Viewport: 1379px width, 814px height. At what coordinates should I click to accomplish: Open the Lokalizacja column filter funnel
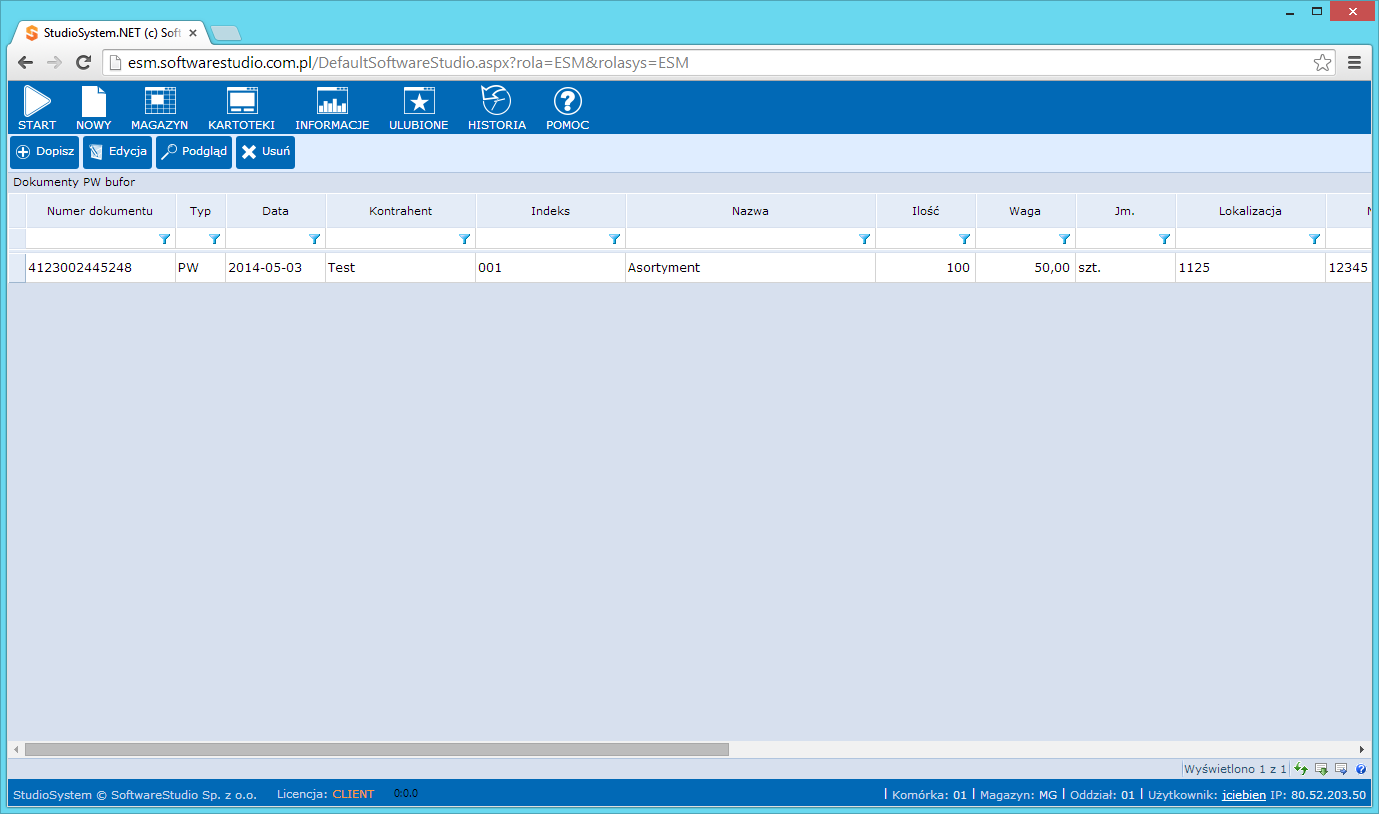click(x=1315, y=239)
